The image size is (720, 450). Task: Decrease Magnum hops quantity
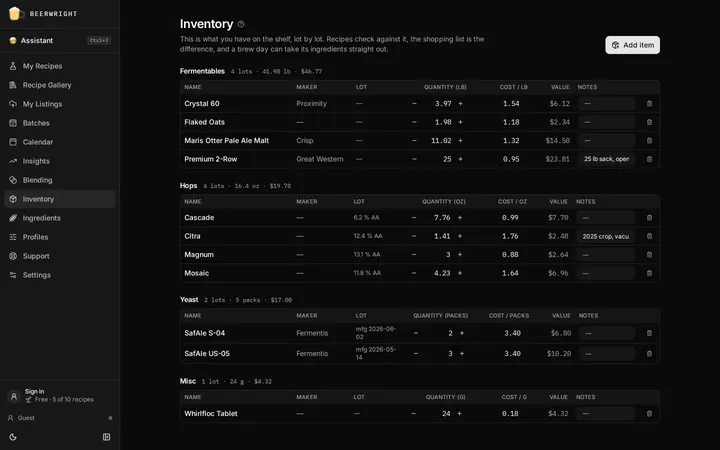coord(414,254)
